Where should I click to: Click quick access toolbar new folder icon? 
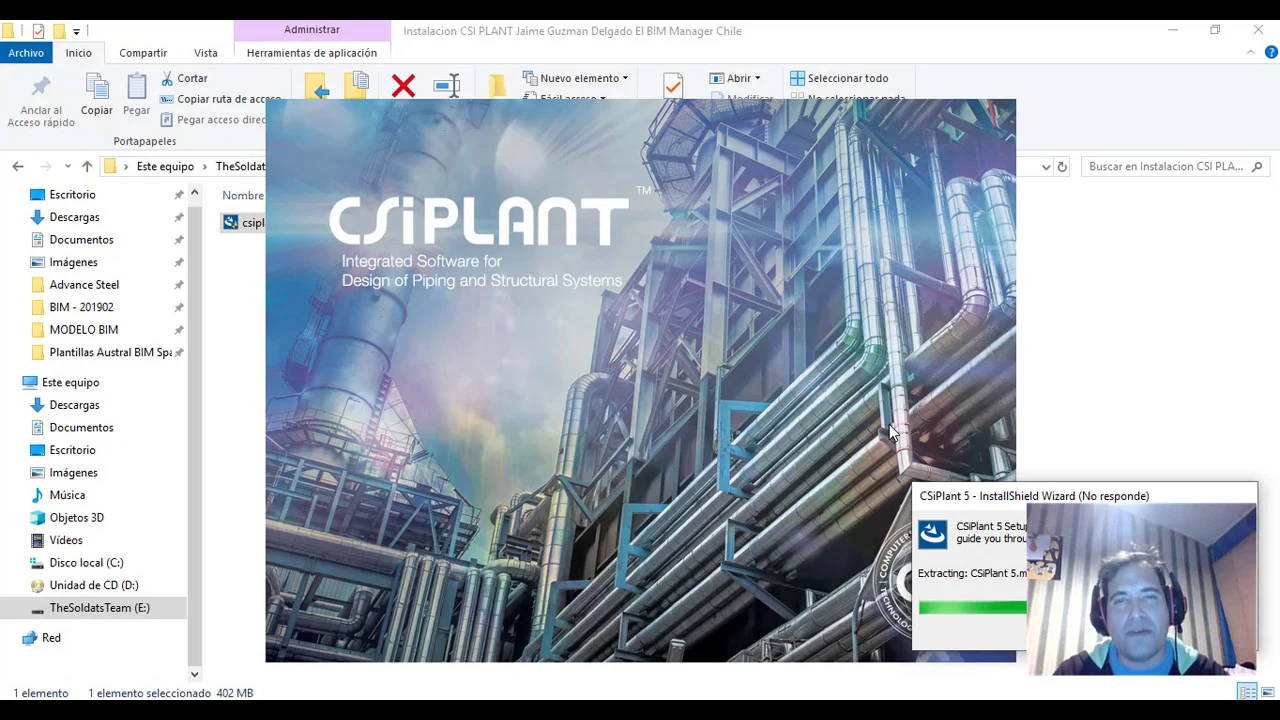59,31
